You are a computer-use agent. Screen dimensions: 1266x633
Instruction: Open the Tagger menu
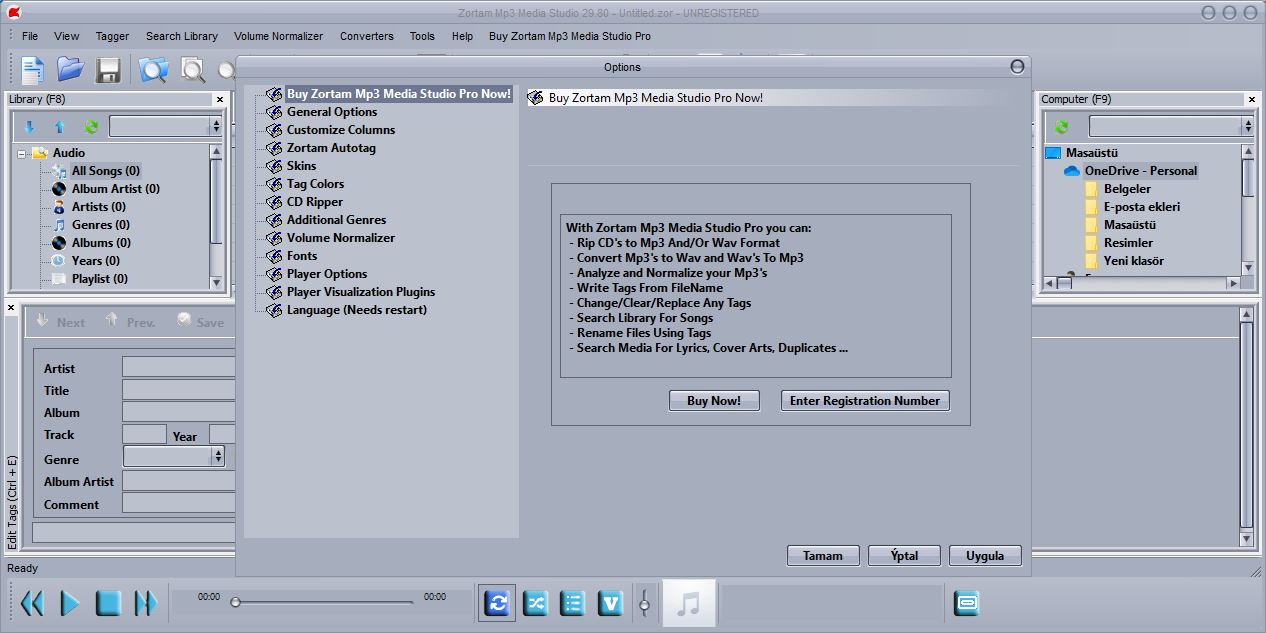112,36
